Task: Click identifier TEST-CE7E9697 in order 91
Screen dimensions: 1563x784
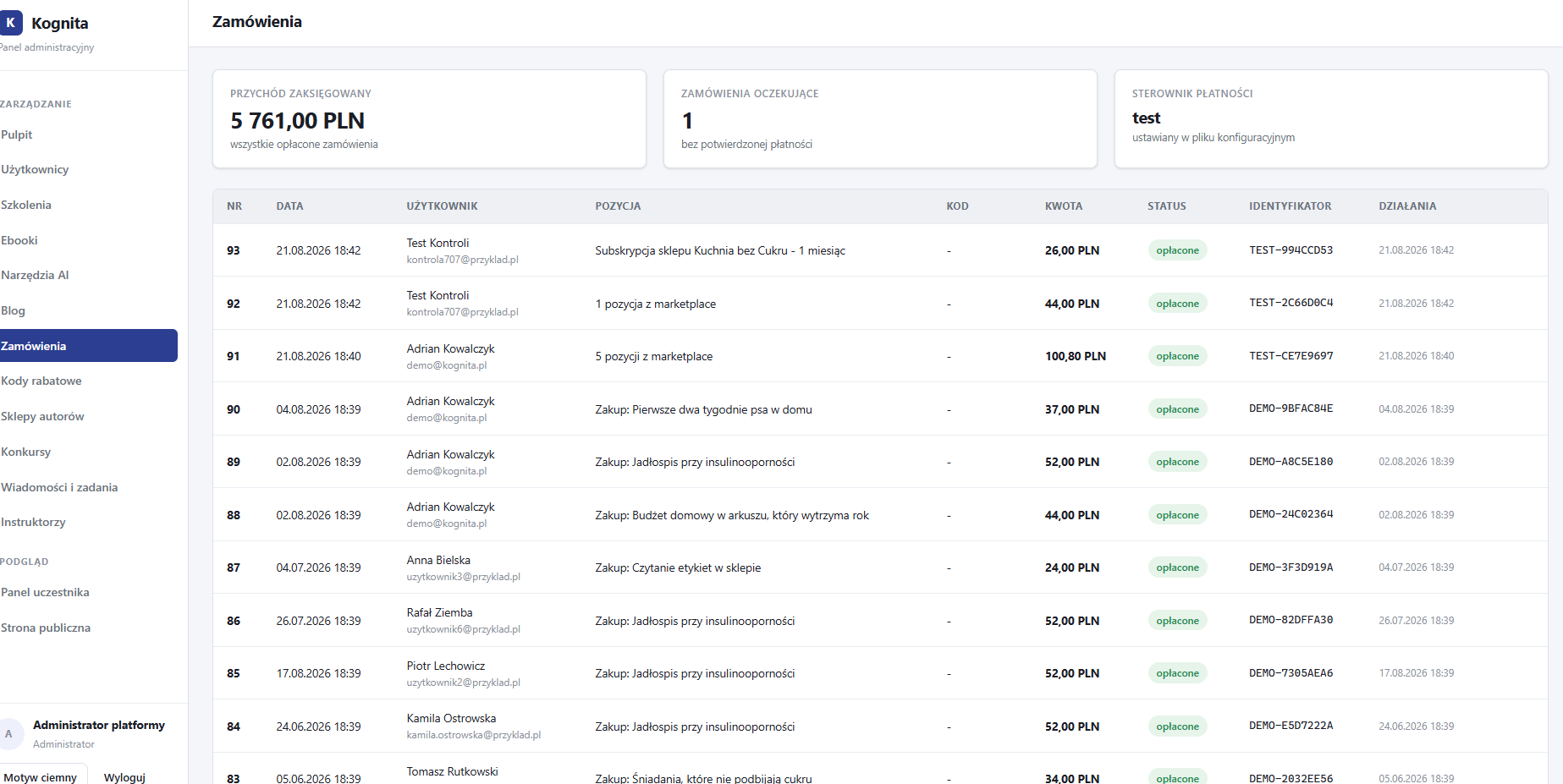Action: click(1291, 356)
